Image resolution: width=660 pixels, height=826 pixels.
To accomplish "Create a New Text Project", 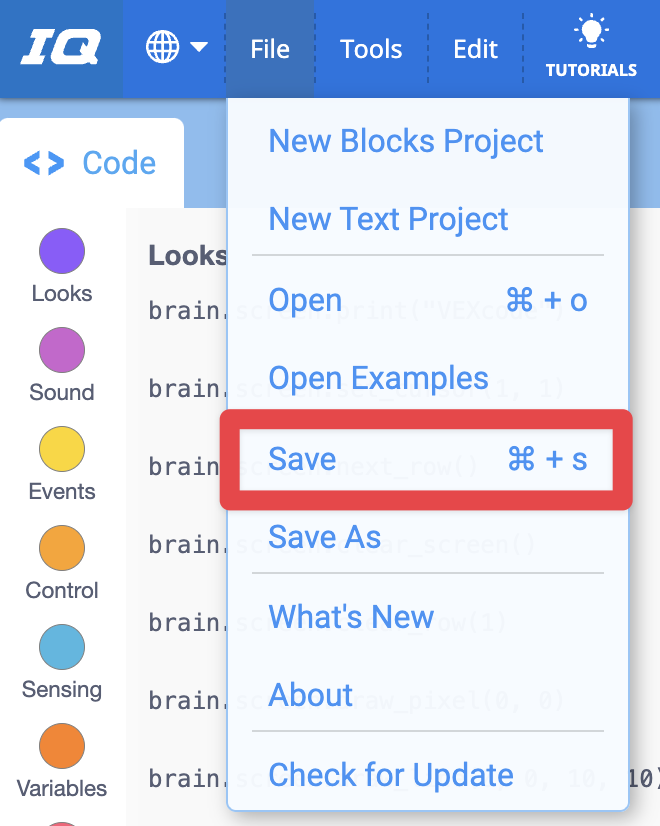I will tap(388, 219).
